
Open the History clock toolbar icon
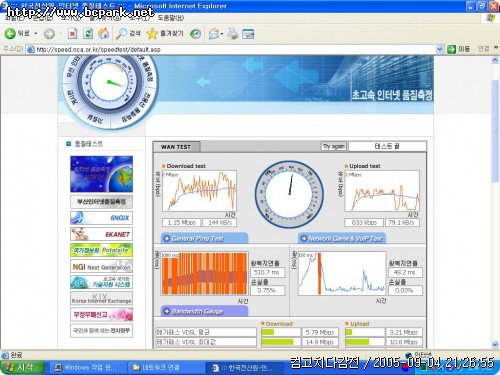click(195, 34)
